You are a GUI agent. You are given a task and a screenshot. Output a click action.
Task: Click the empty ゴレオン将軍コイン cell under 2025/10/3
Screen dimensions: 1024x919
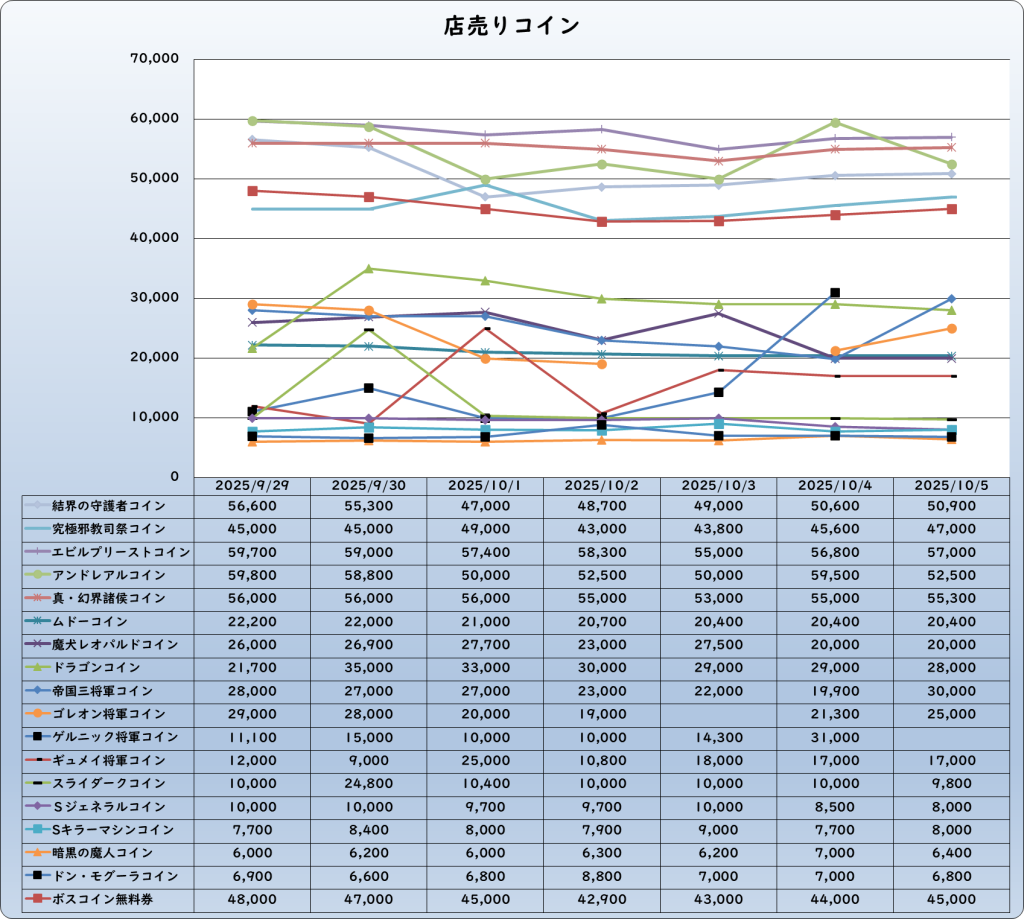(720, 714)
